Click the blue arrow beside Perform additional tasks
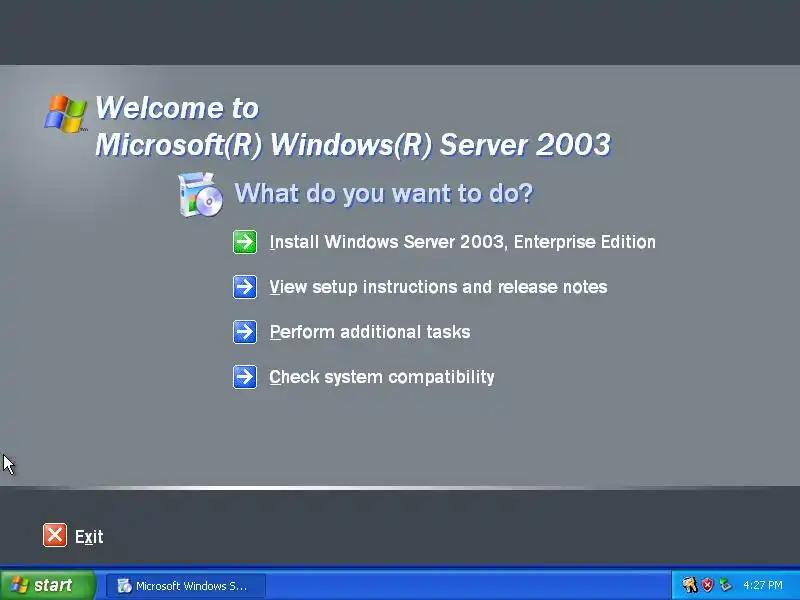The width and height of the screenshot is (800, 600). [x=245, y=332]
